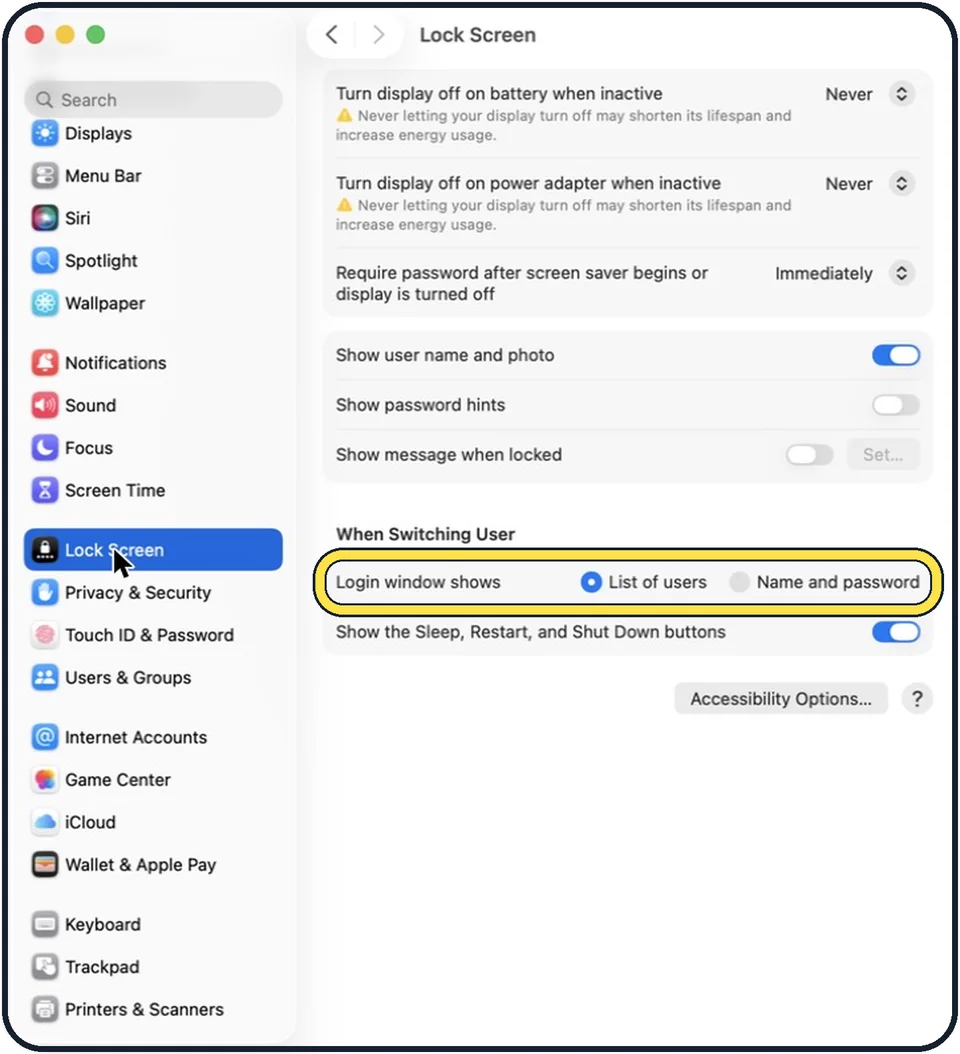
Task: Select Screen Time in the sidebar
Action: pyautogui.click(x=153, y=491)
